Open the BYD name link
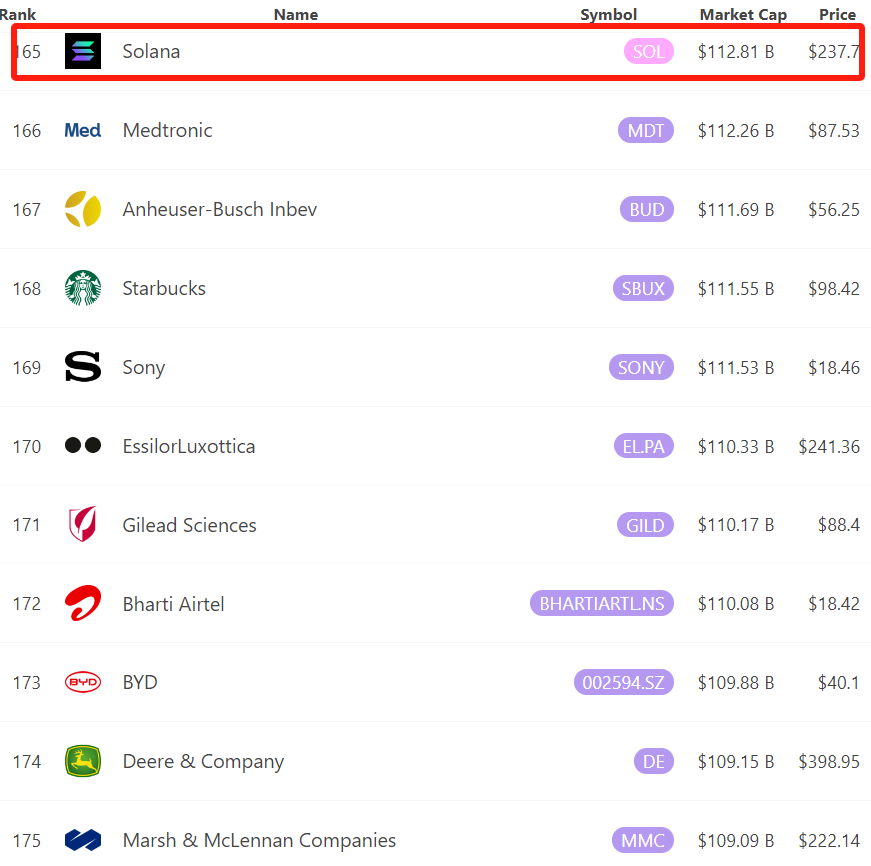The width and height of the screenshot is (871, 866). pyautogui.click(x=140, y=682)
